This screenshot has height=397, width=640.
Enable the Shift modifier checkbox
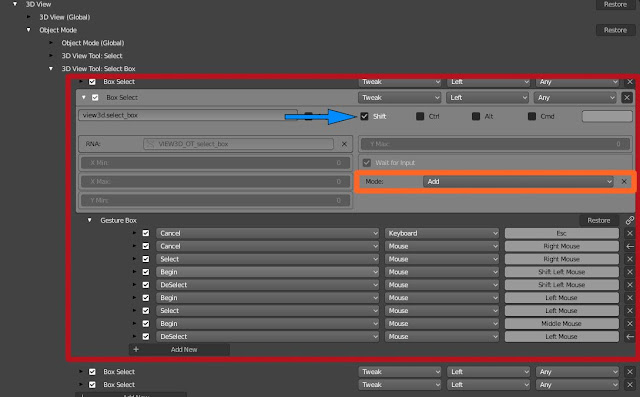pos(364,116)
